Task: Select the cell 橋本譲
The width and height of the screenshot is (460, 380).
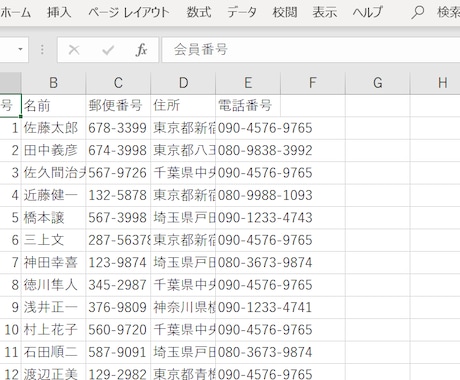Action: (x=53, y=218)
